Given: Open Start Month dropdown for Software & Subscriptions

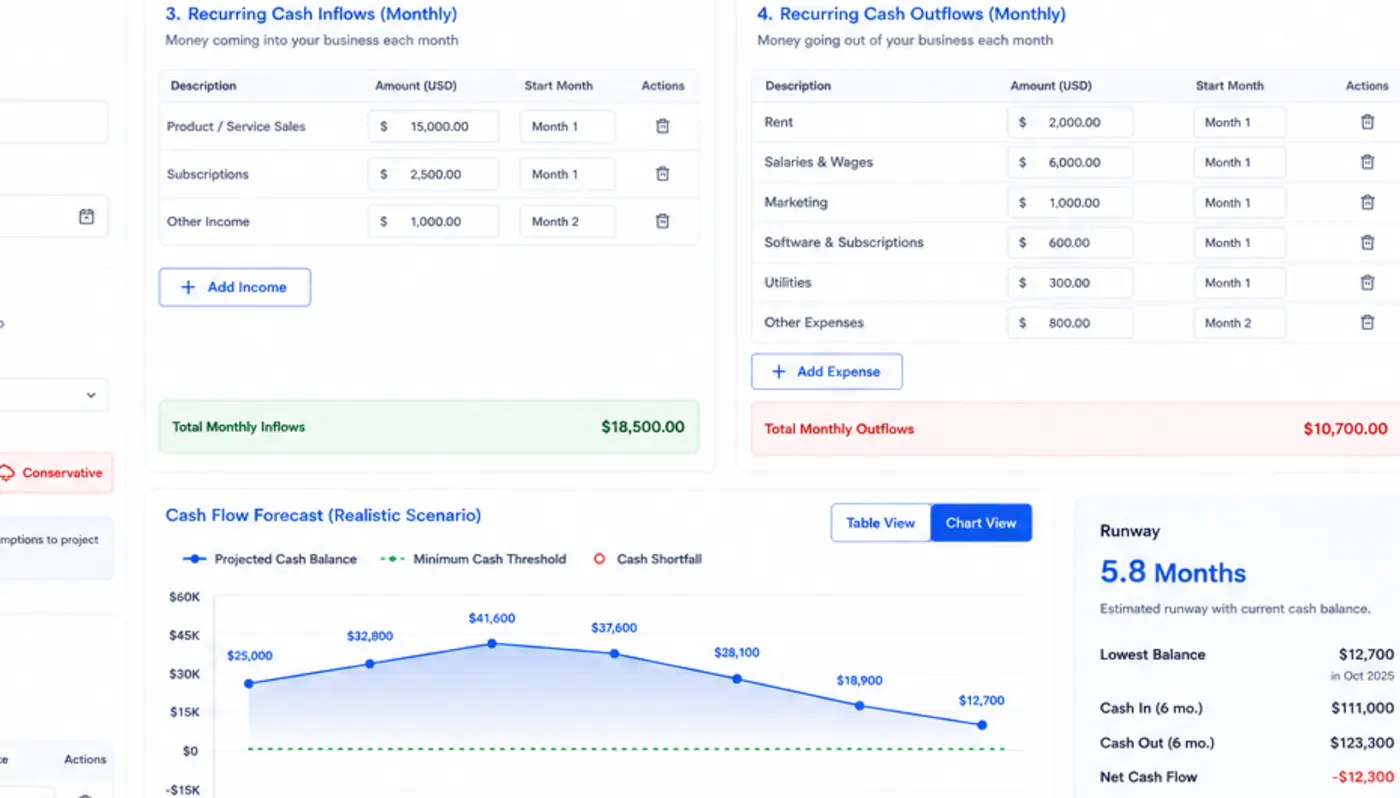Looking at the screenshot, I should coord(1239,243).
